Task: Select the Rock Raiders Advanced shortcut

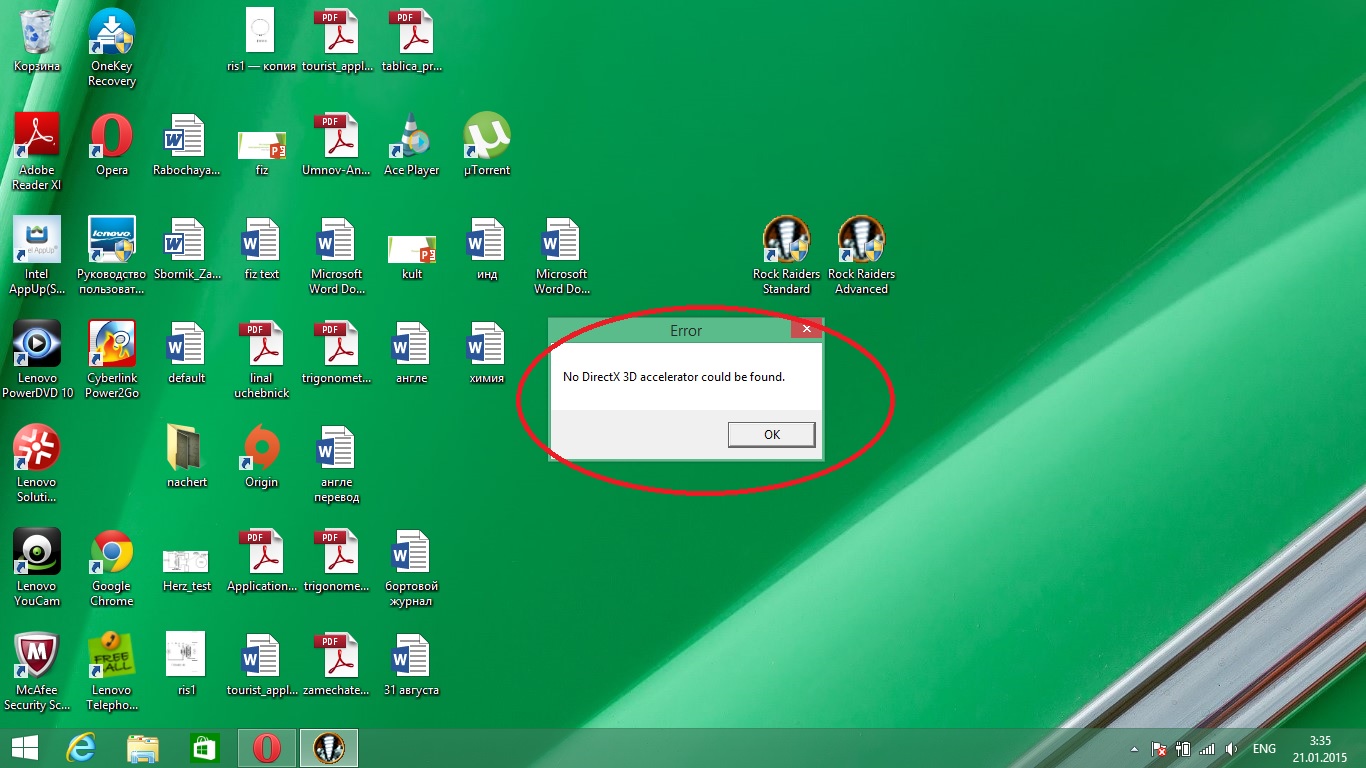Action: coord(861,256)
